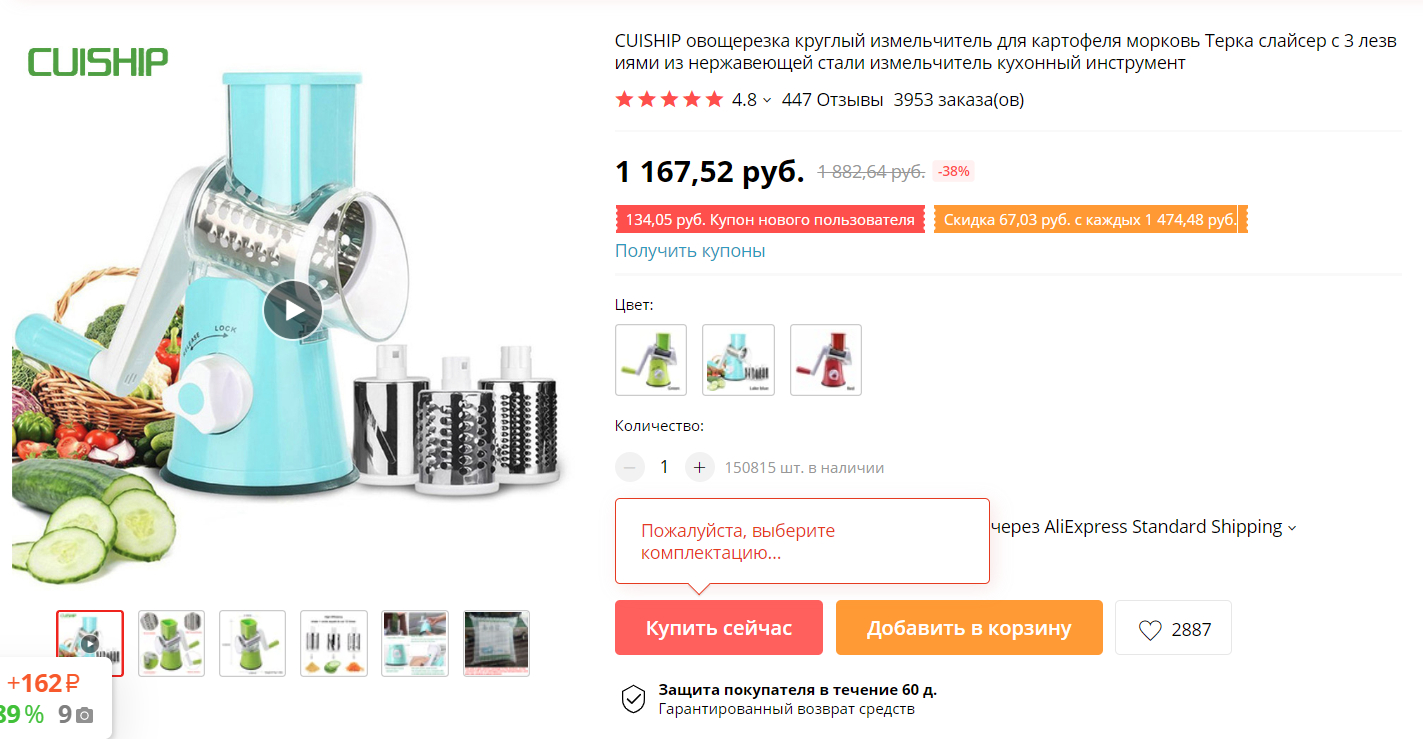
Task: Expand the 4.8 rating breakdown chevron
Action: [767, 100]
